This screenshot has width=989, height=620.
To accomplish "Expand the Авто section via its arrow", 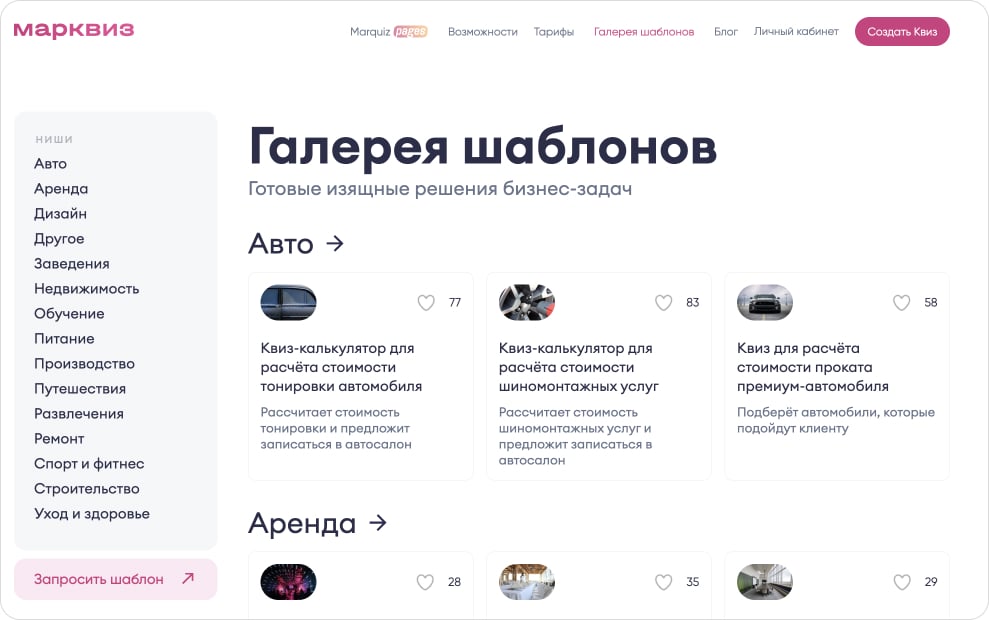I will [334, 243].
